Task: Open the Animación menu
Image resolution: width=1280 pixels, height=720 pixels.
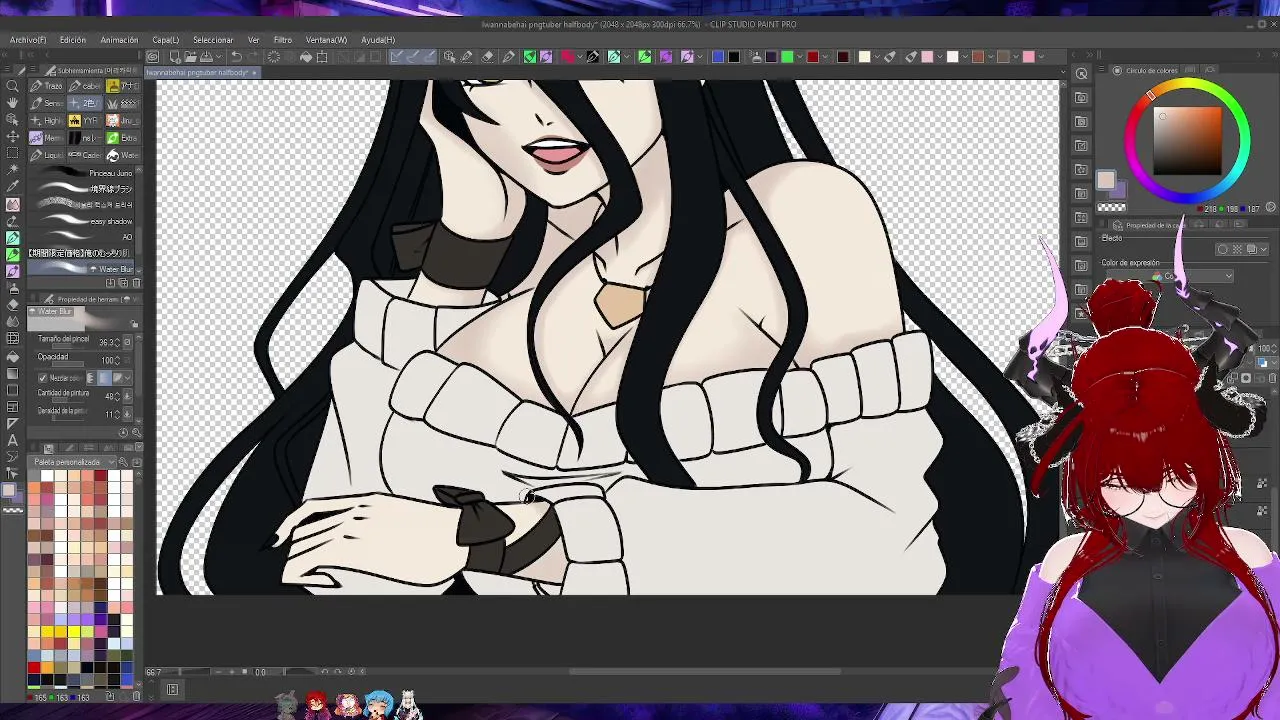Action: [x=119, y=40]
